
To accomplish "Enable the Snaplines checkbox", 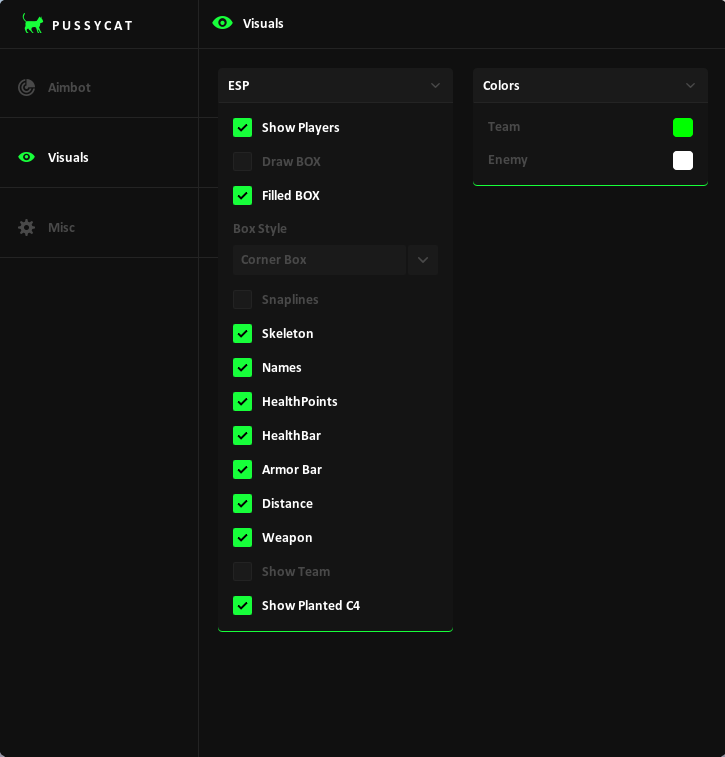I will [243, 300].
